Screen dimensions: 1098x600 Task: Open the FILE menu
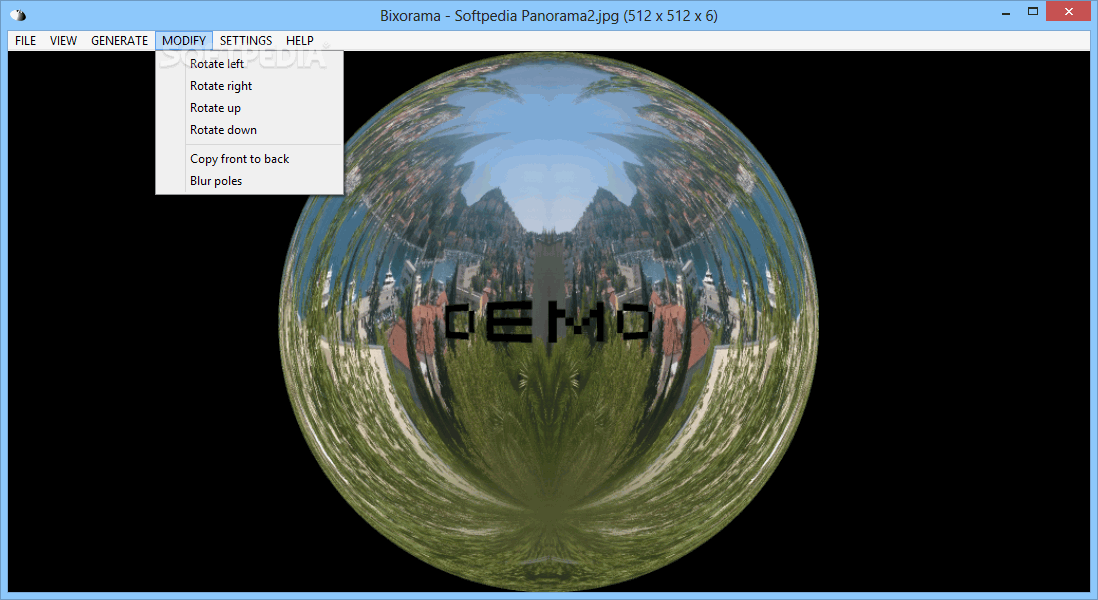(25, 41)
